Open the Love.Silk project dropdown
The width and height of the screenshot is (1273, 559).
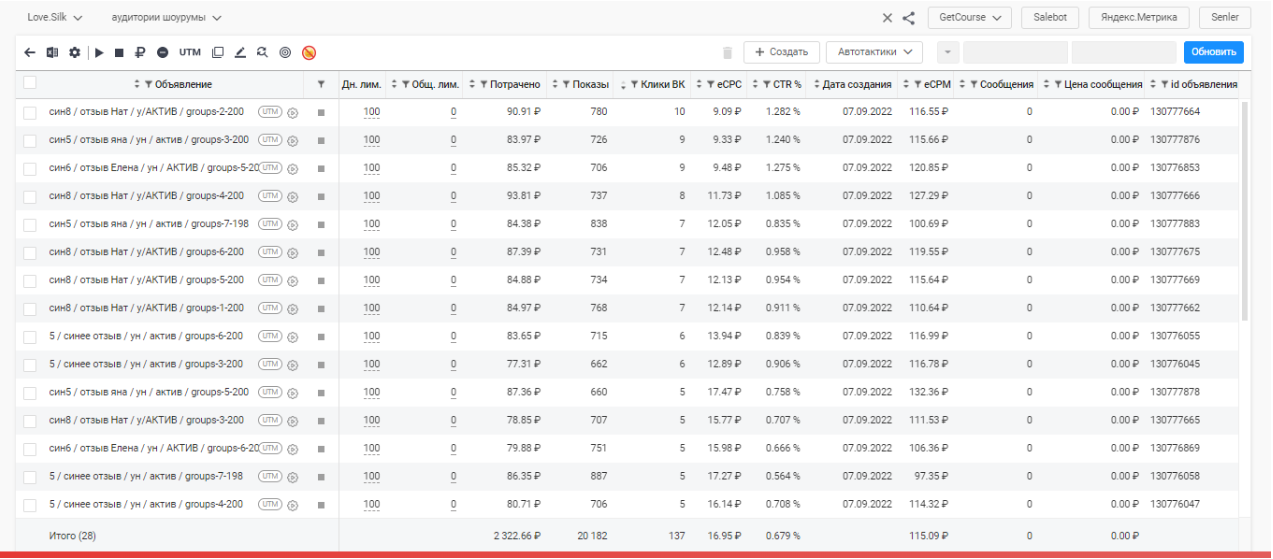[x=55, y=18]
